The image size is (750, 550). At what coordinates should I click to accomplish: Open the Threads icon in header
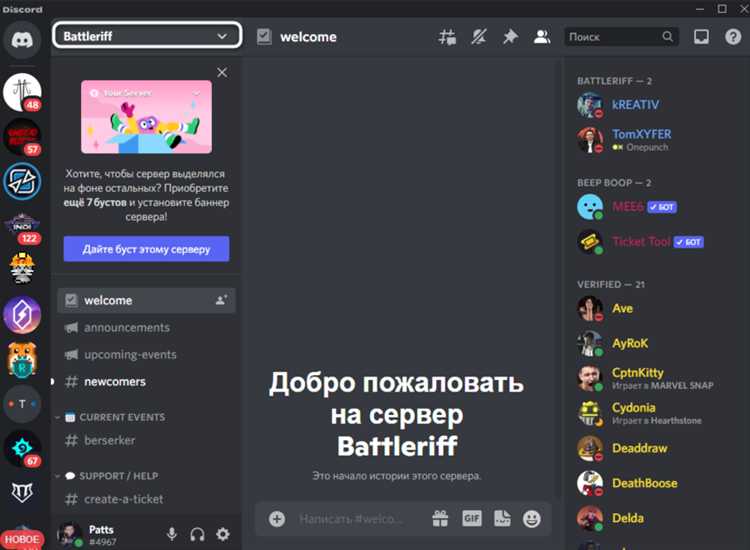[x=447, y=37]
